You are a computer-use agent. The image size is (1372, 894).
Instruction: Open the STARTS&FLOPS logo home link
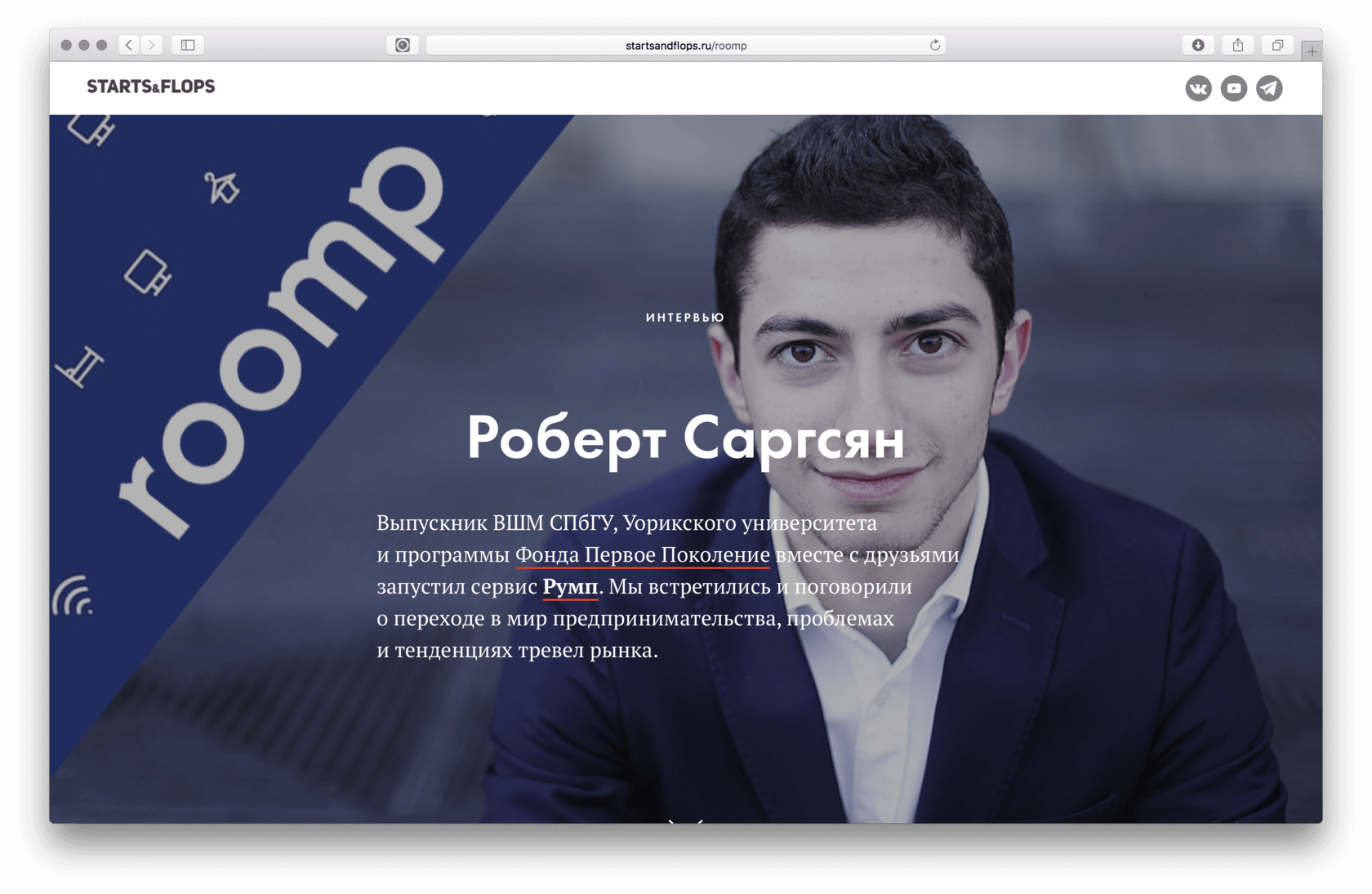pyautogui.click(x=151, y=87)
